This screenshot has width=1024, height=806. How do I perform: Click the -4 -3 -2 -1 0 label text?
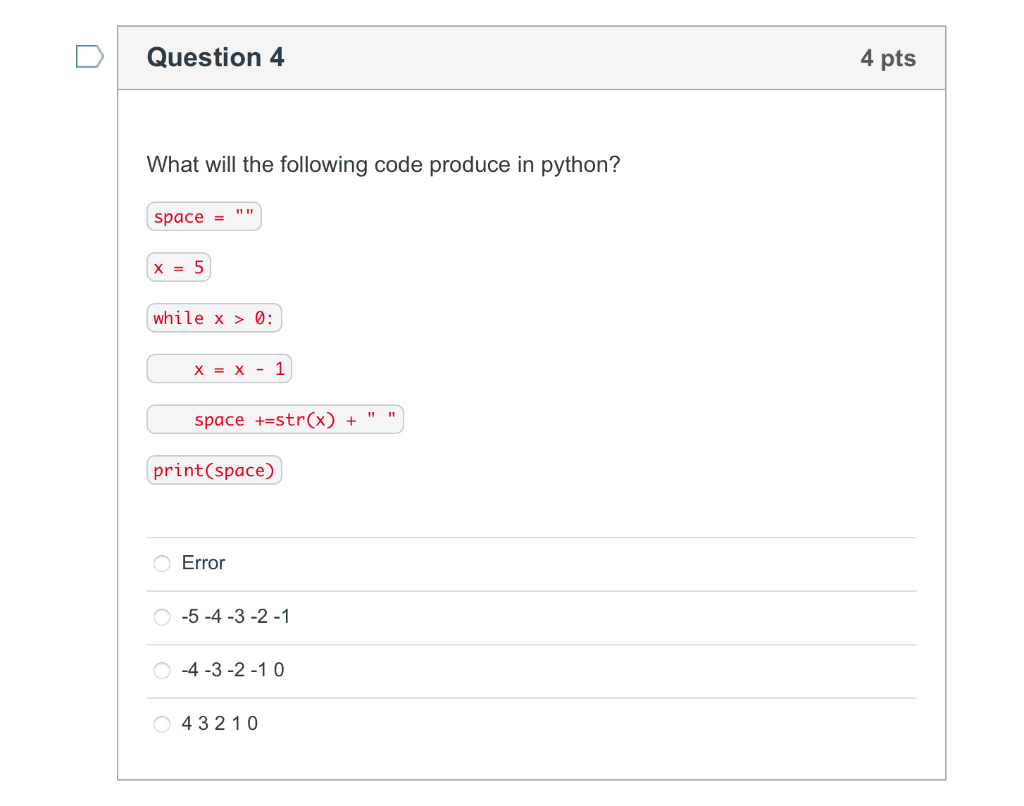pos(233,670)
